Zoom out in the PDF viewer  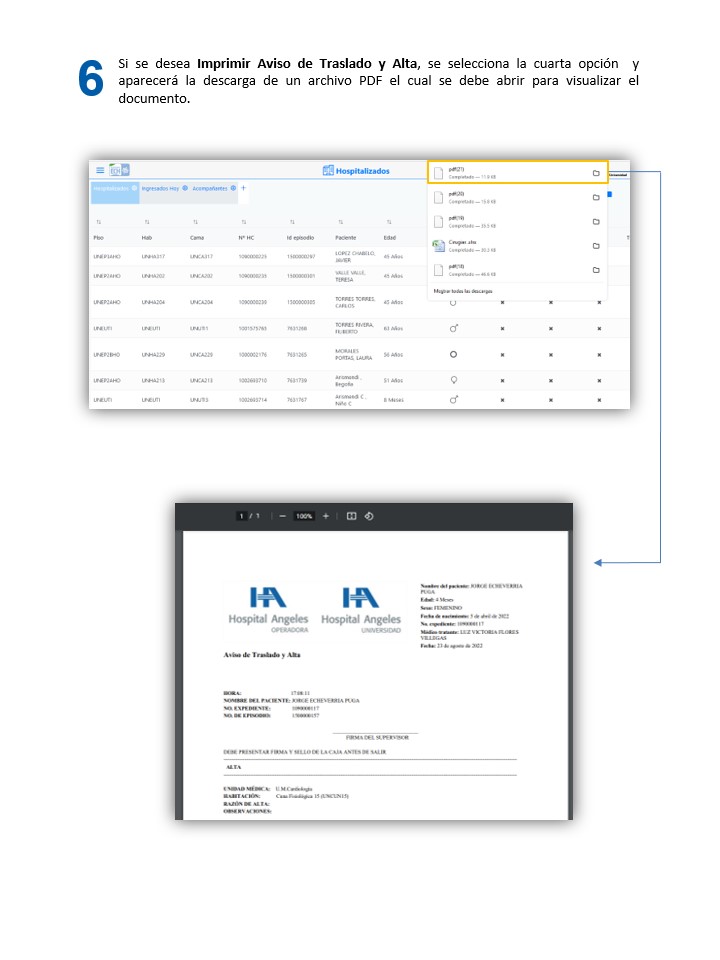click(283, 516)
